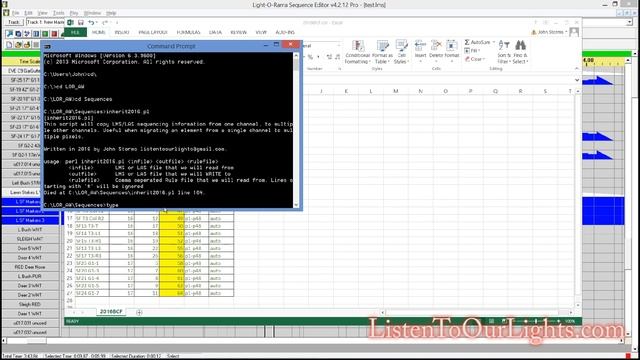Switch to the Excel INSERT tab

point(122,32)
